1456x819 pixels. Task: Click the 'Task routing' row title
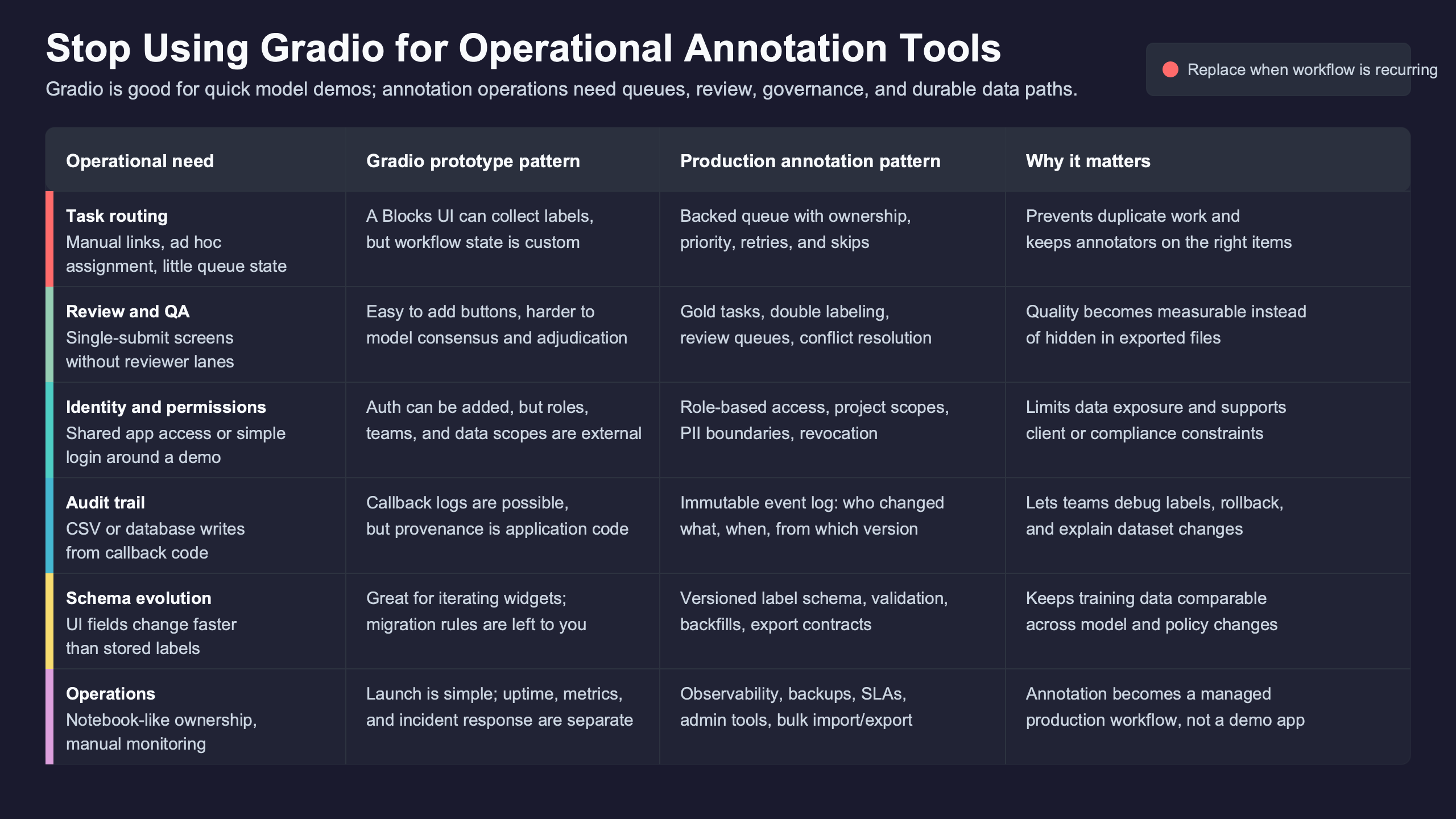[117, 216]
